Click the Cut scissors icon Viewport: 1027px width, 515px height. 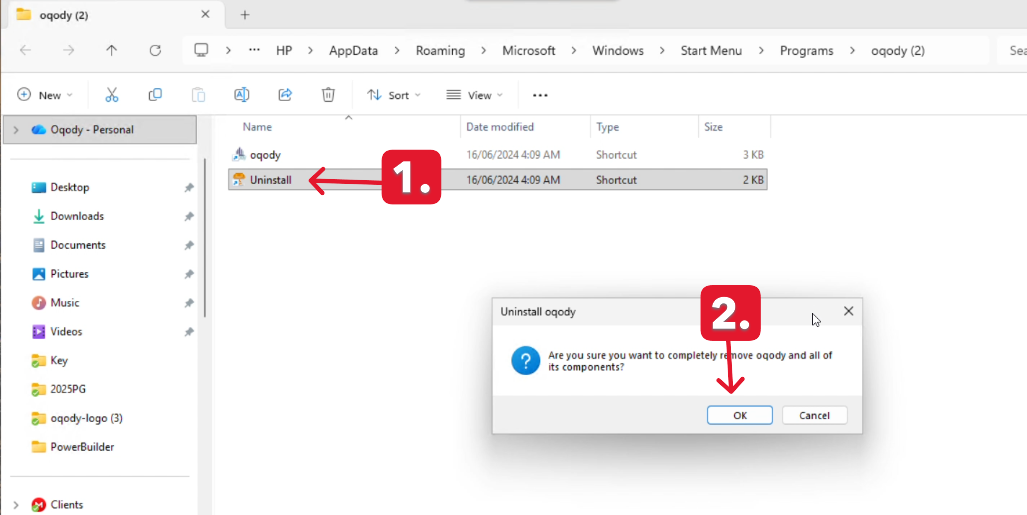(112, 95)
